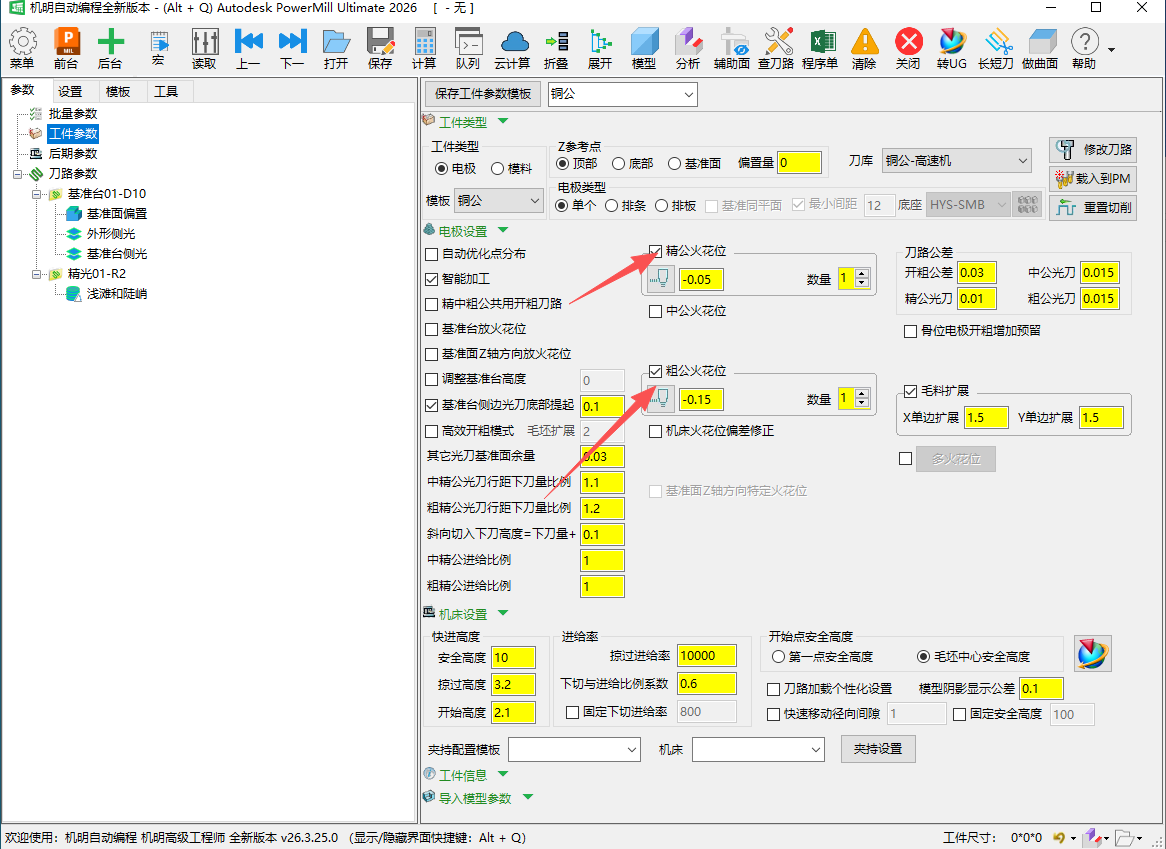Image resolution: width=1166 pixels, height=849 pixels.
Task: Select 批量参数 in the tree
Action: click(73, 114)
